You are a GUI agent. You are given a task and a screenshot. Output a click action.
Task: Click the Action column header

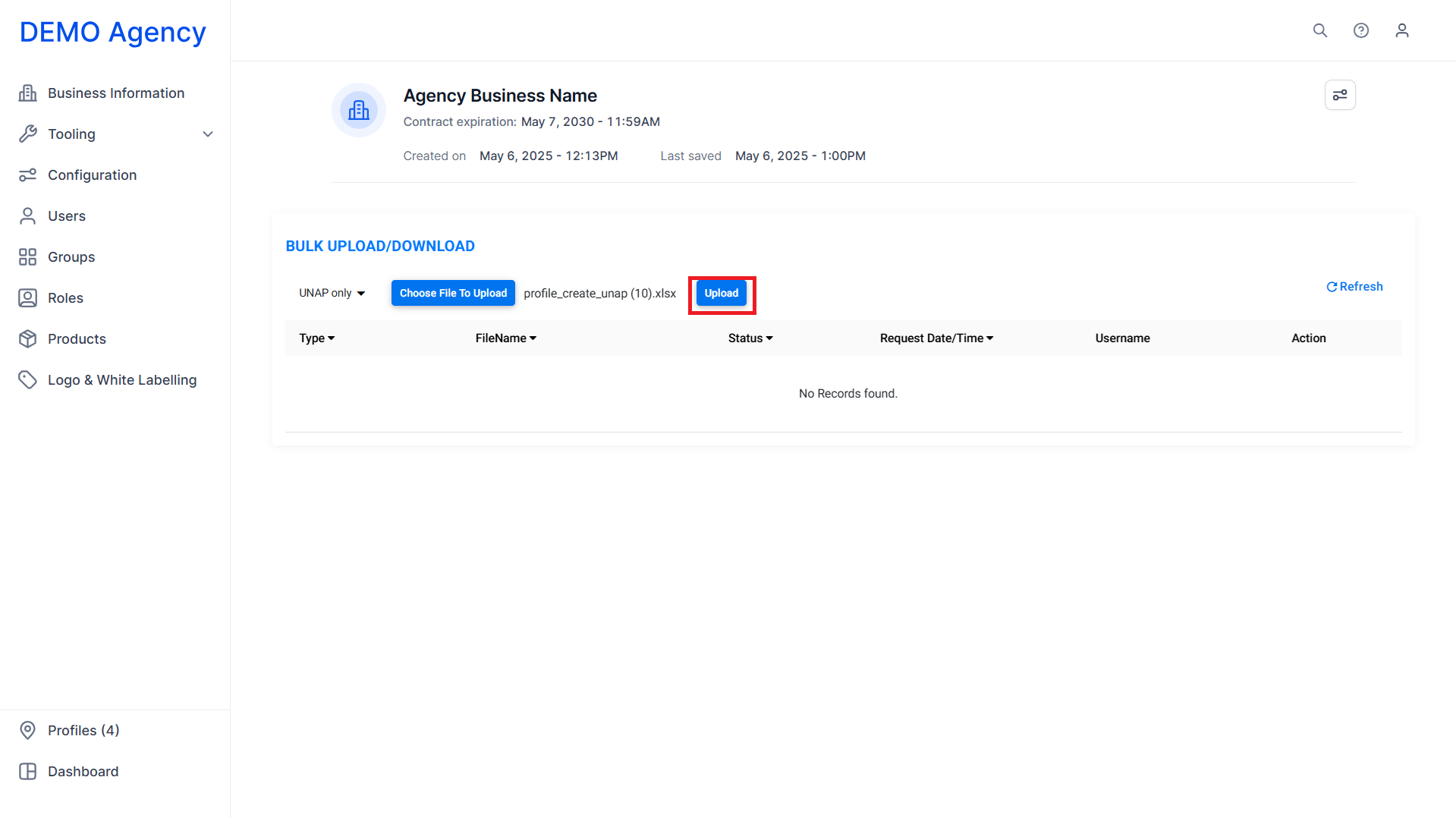(x=1309, y=338)
